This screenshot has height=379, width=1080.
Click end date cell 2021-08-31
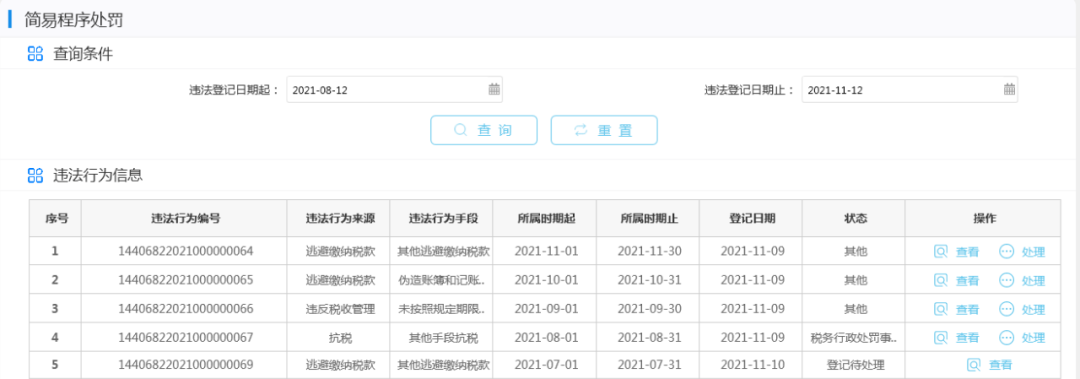point(648,338)
